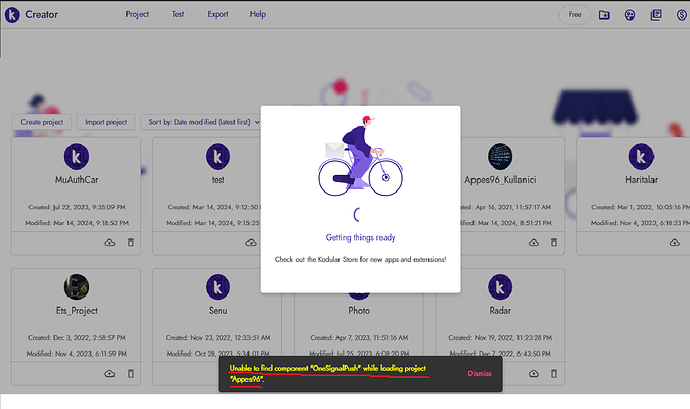This screenshot has height=409, width=690.
Task: Open the Ets_Project name
Action: pyautogui.click(x=77, y=310)
